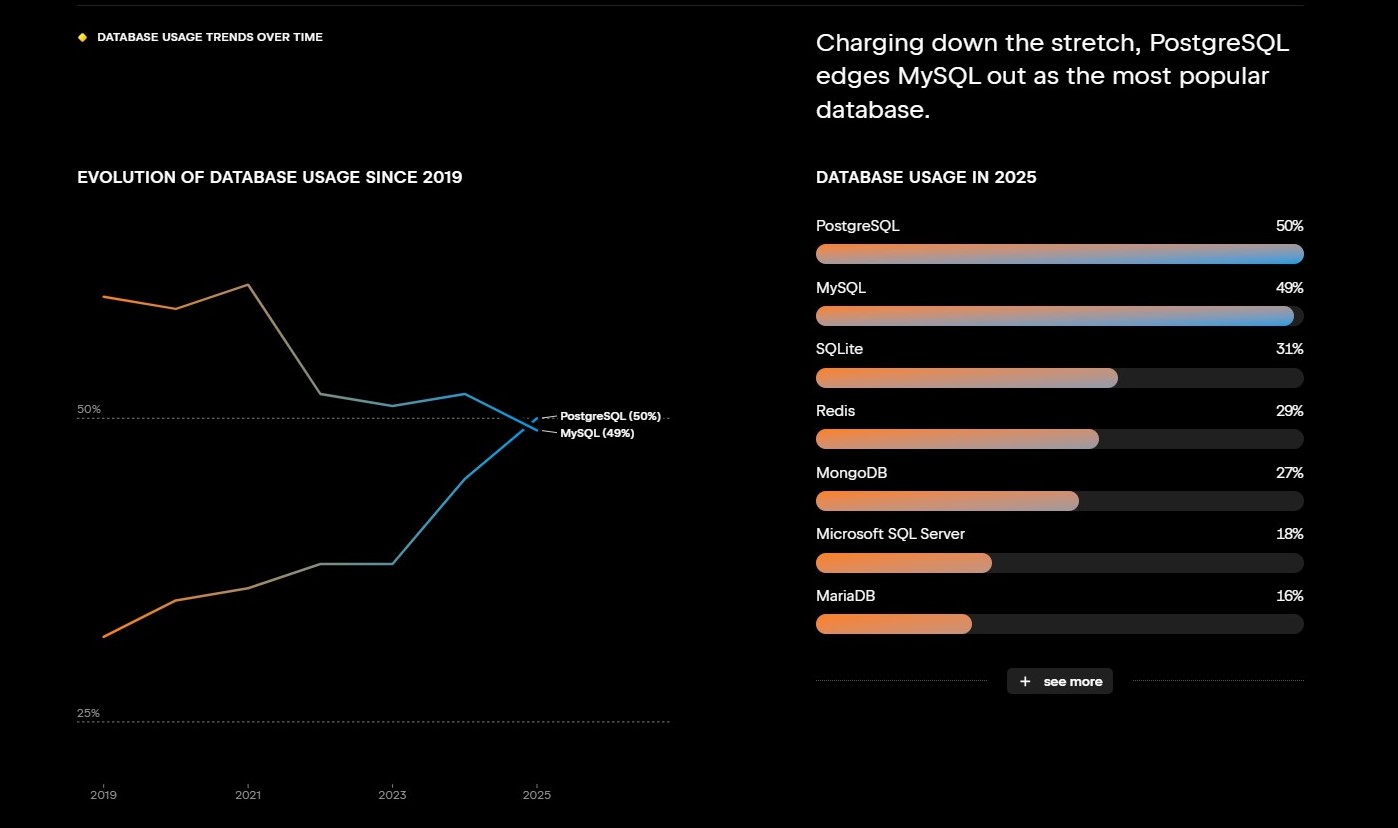Click the yellow diamond section icon
Viewport: 1398px width, 828px height.
[x=83, y=37]
